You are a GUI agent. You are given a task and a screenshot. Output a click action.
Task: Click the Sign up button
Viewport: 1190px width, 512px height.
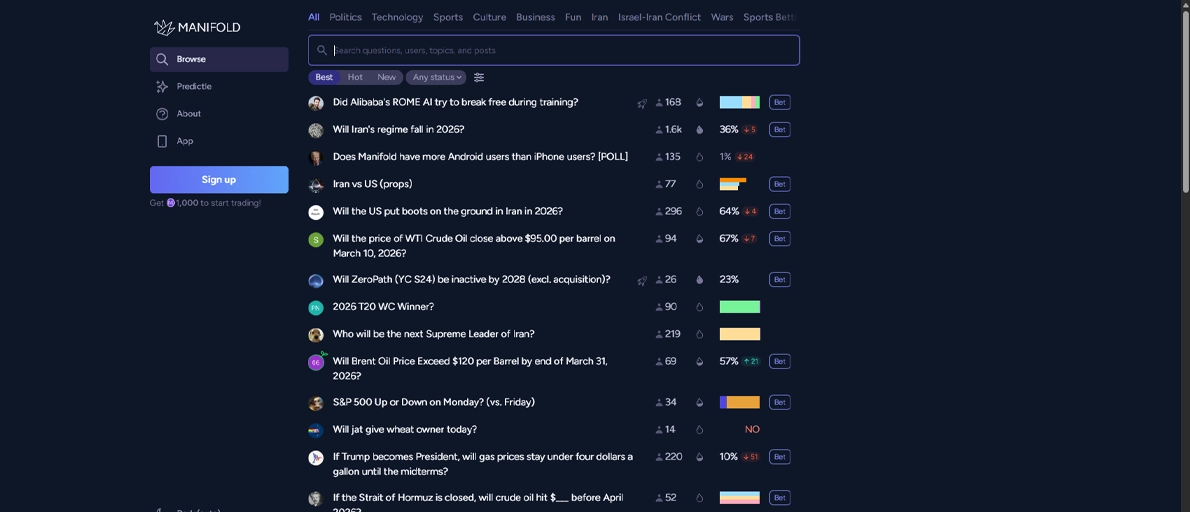[219, 180]
